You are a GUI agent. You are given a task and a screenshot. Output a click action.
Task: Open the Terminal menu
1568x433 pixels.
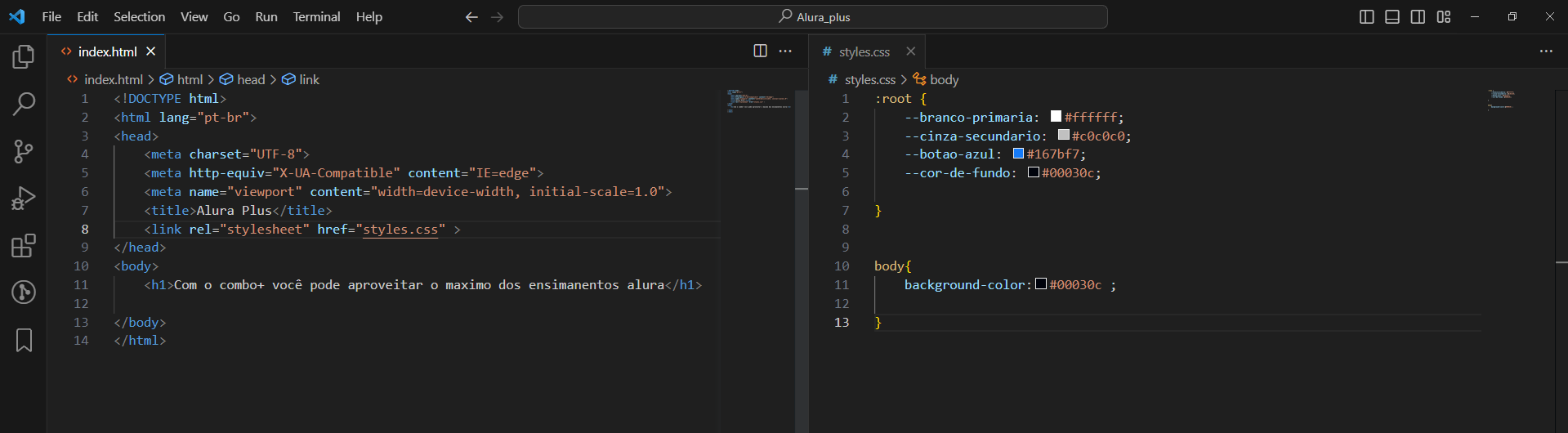pyautogui.click(x=316, y=16)
